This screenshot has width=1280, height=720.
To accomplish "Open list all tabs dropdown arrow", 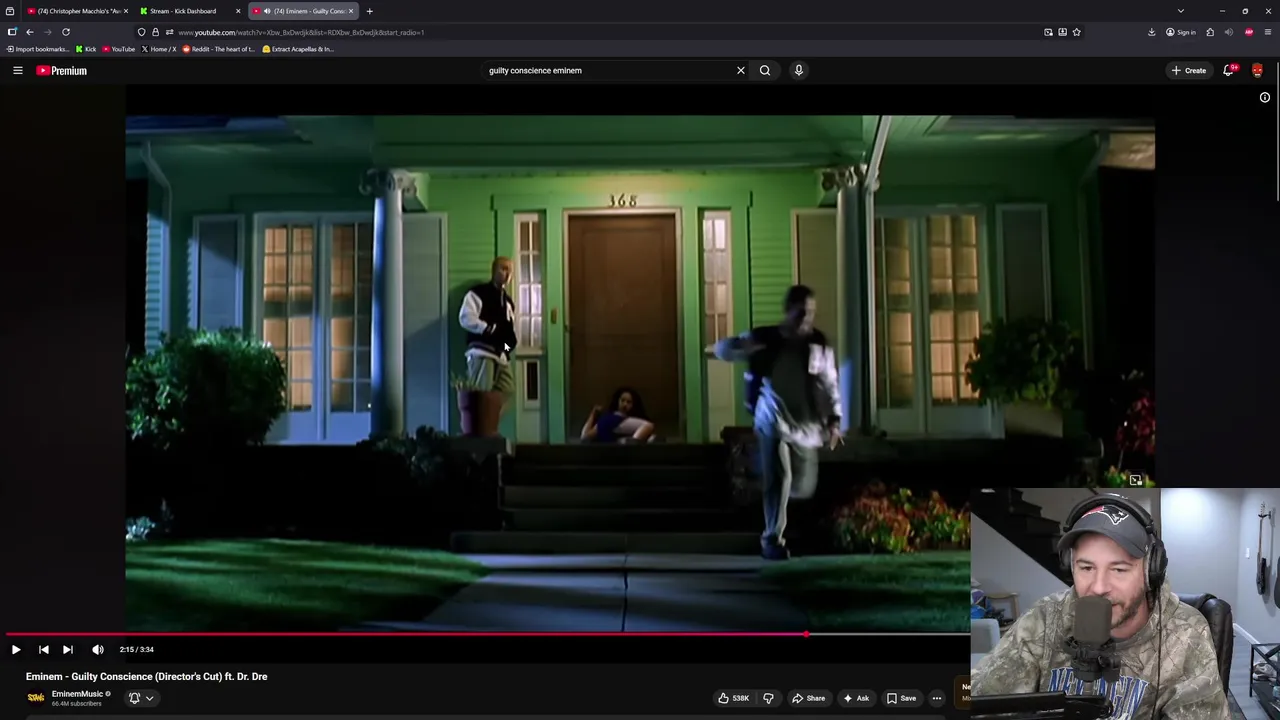I will [1181, 11].
